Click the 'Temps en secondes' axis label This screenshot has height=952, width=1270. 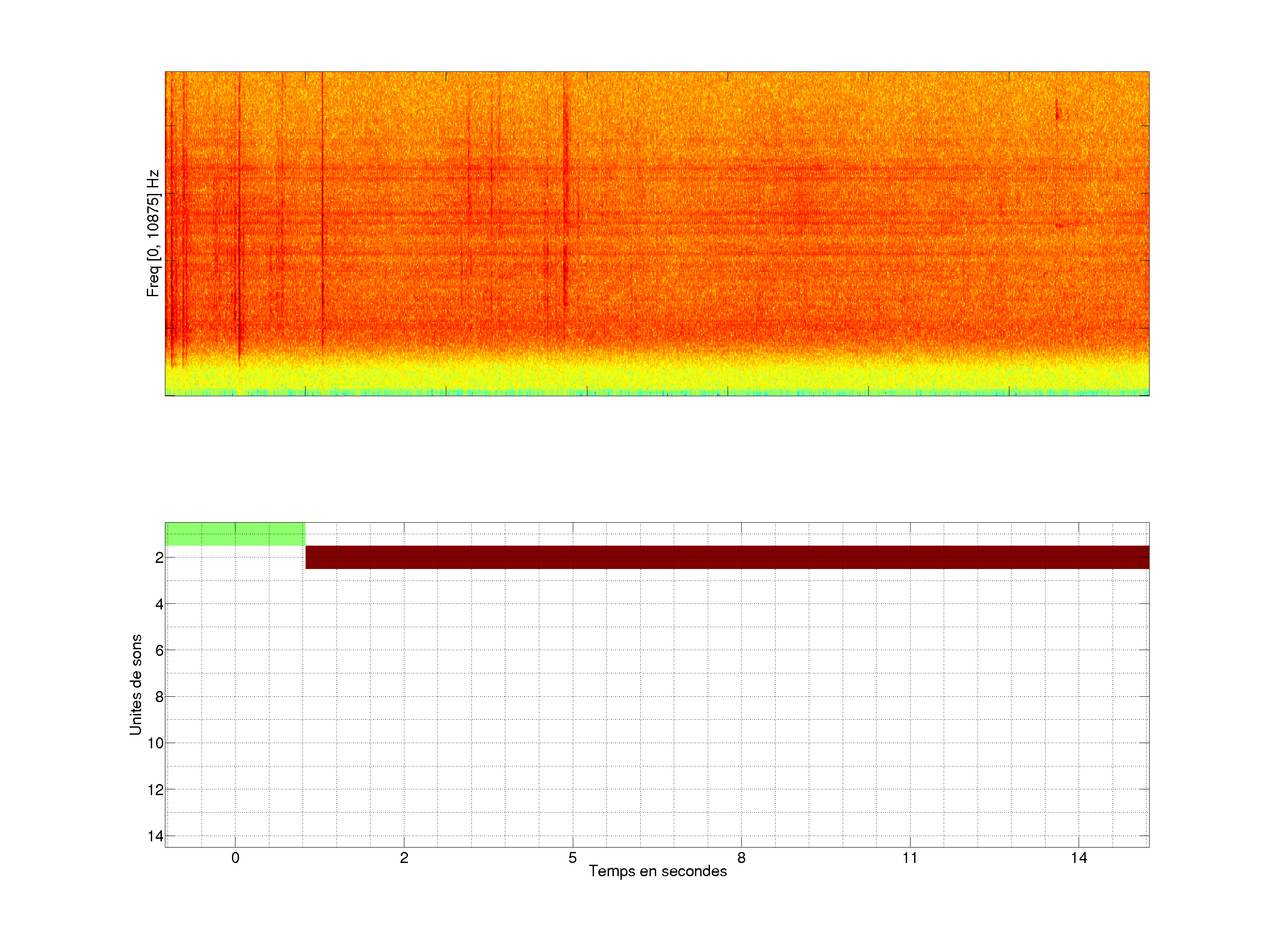point(657,871)
